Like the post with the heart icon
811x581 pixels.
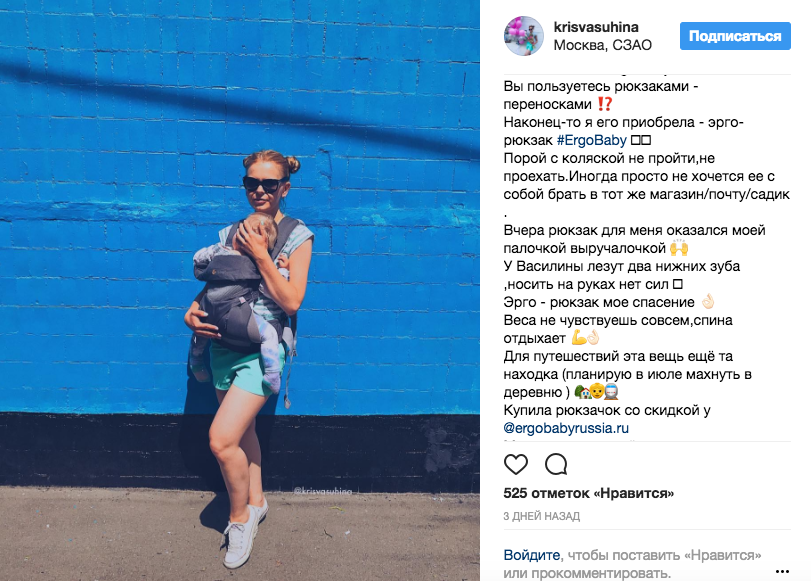pos(516,464)
